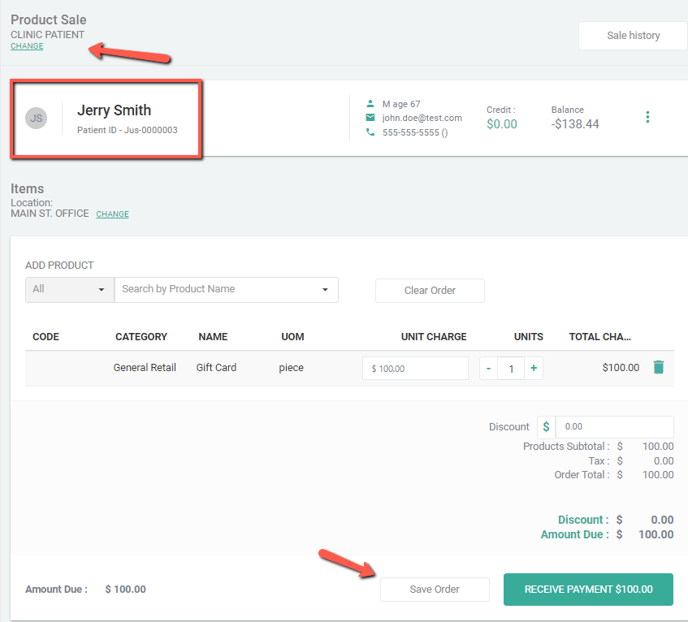Decrease Gift Card units with minus
The width and height of the screenshot is (688, 622).
(x=488, y=369)
